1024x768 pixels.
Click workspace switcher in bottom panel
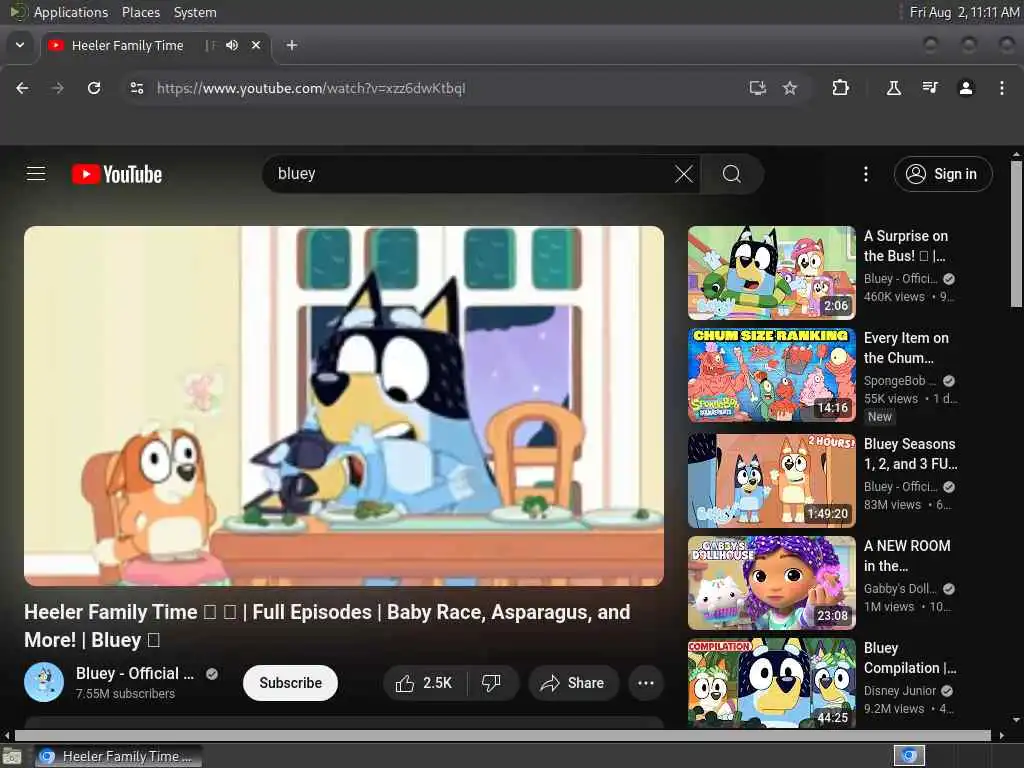pos(909,756)
